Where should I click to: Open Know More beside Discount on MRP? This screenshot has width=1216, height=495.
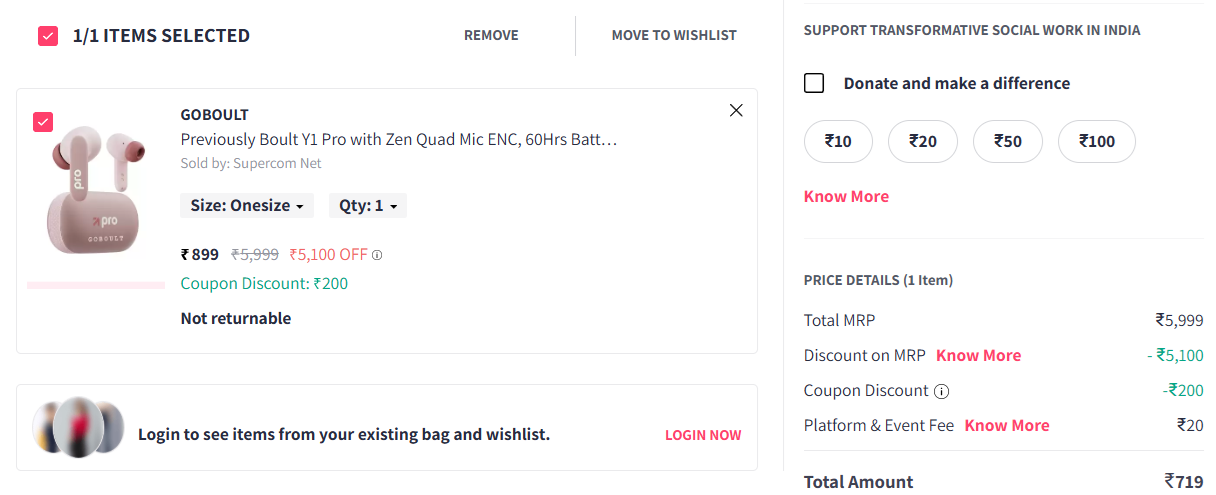tap(978, 356)
